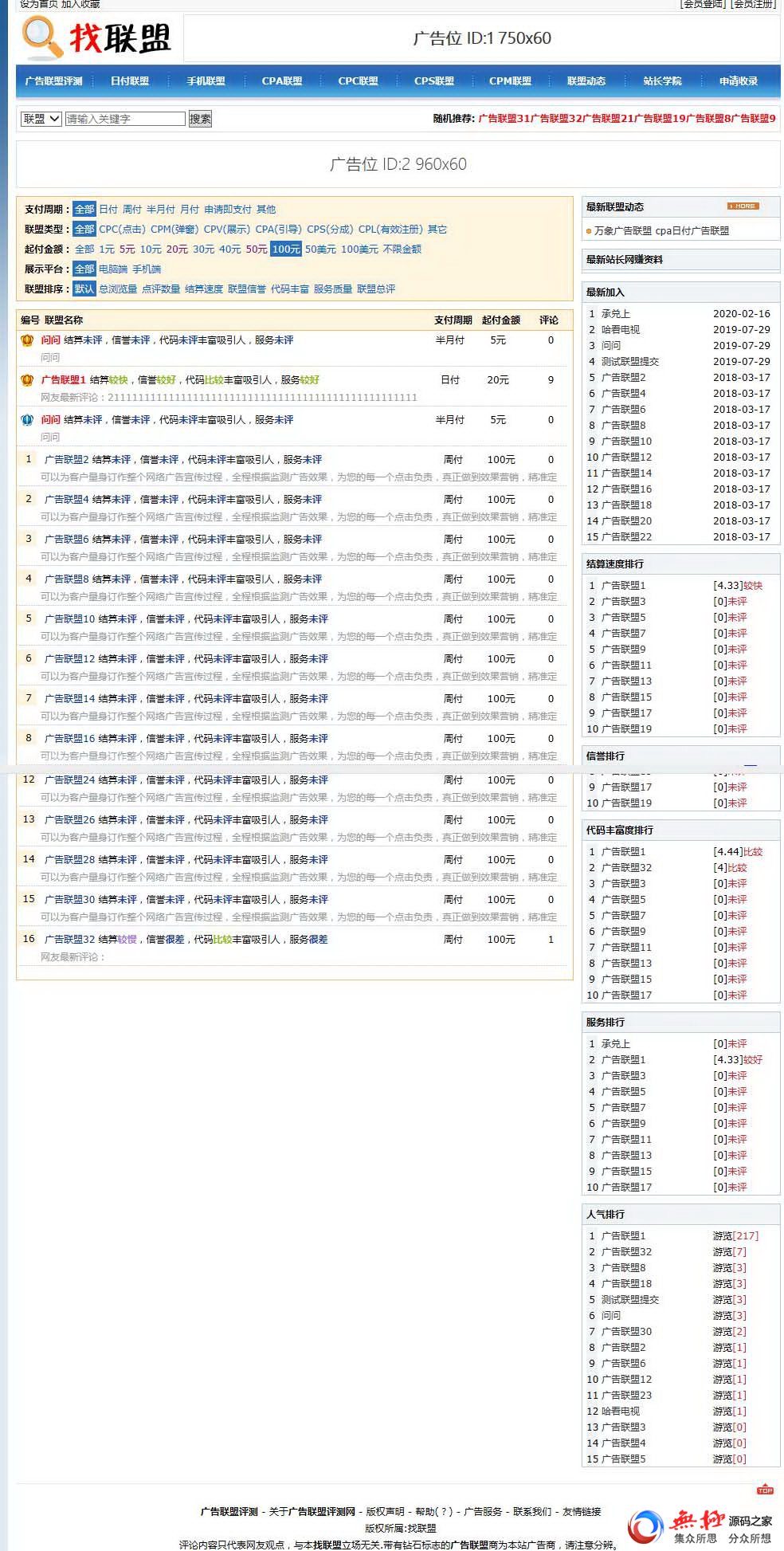Select the 50美元 minimum payout filter
The image size is (784, 1551).
pos(320,249)
